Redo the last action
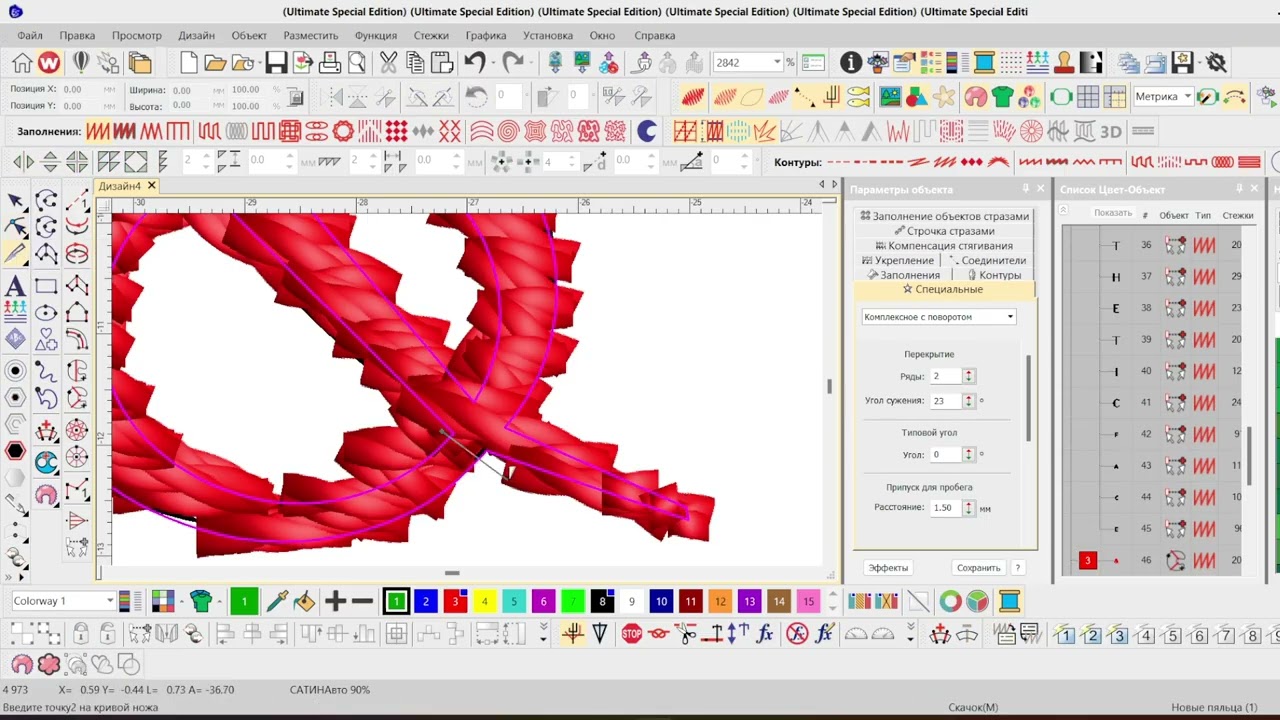 [x=513, y=63]
